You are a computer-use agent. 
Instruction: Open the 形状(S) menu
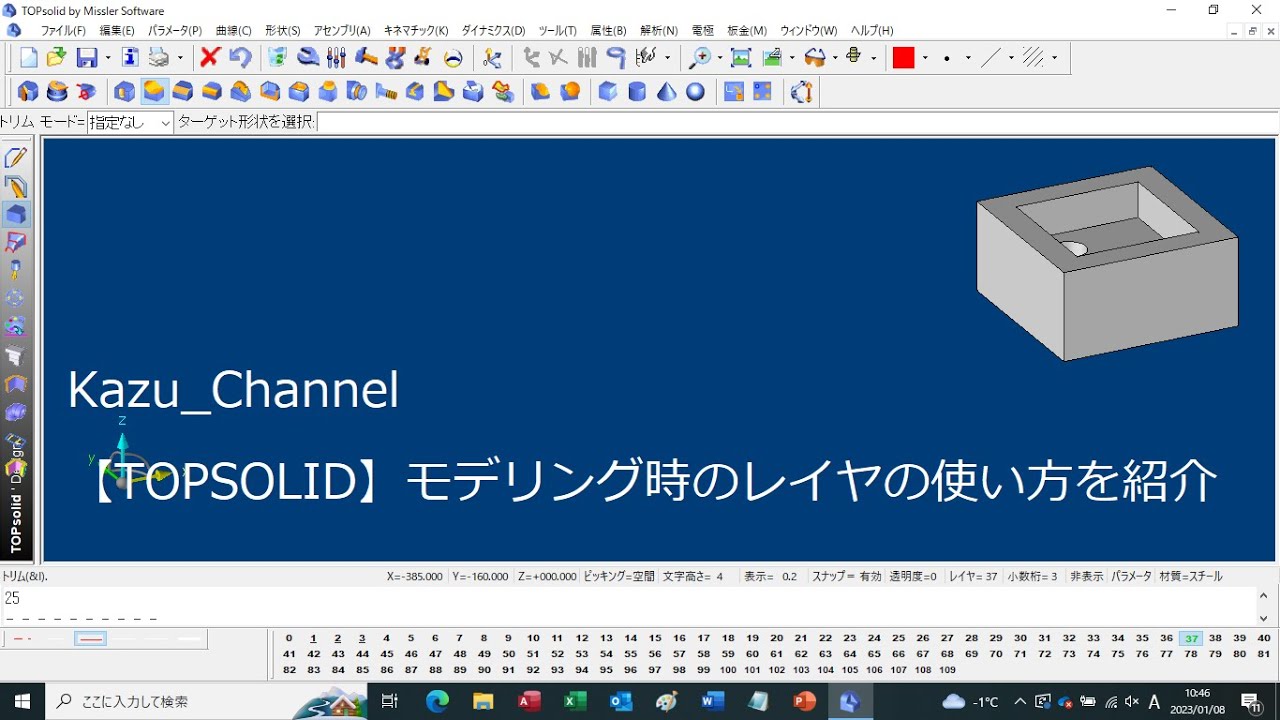[x=283, y=31]
